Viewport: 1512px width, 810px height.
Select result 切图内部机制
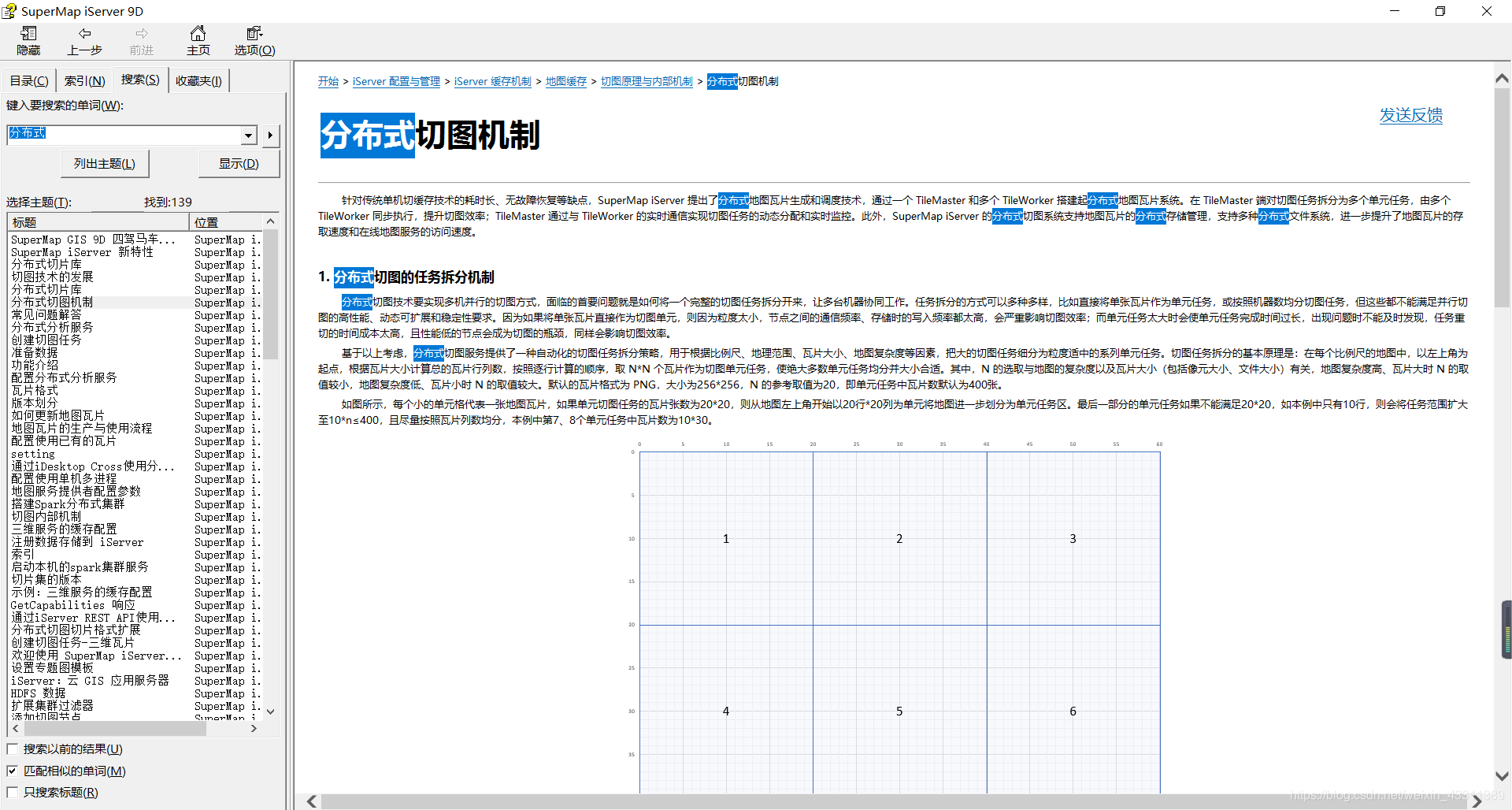[x=46, y=517]
